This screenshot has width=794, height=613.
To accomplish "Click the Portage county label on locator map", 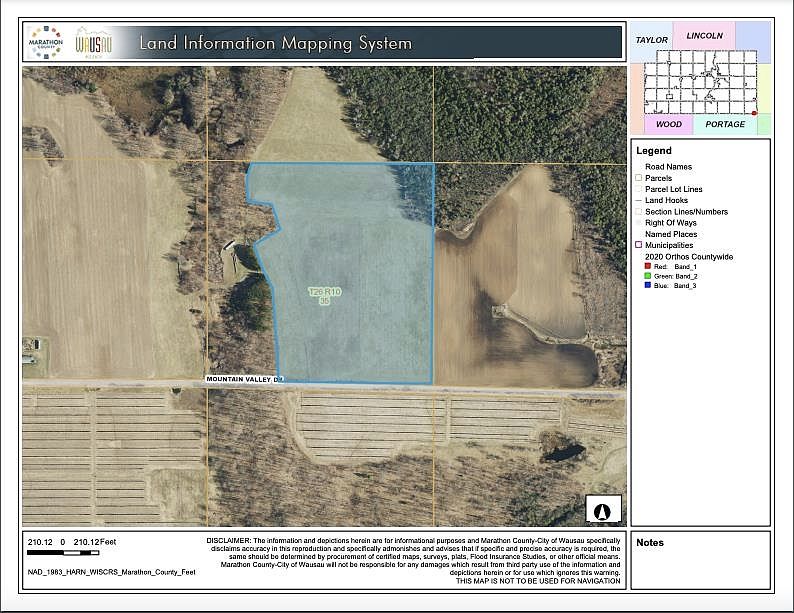I will coord(725,125).
